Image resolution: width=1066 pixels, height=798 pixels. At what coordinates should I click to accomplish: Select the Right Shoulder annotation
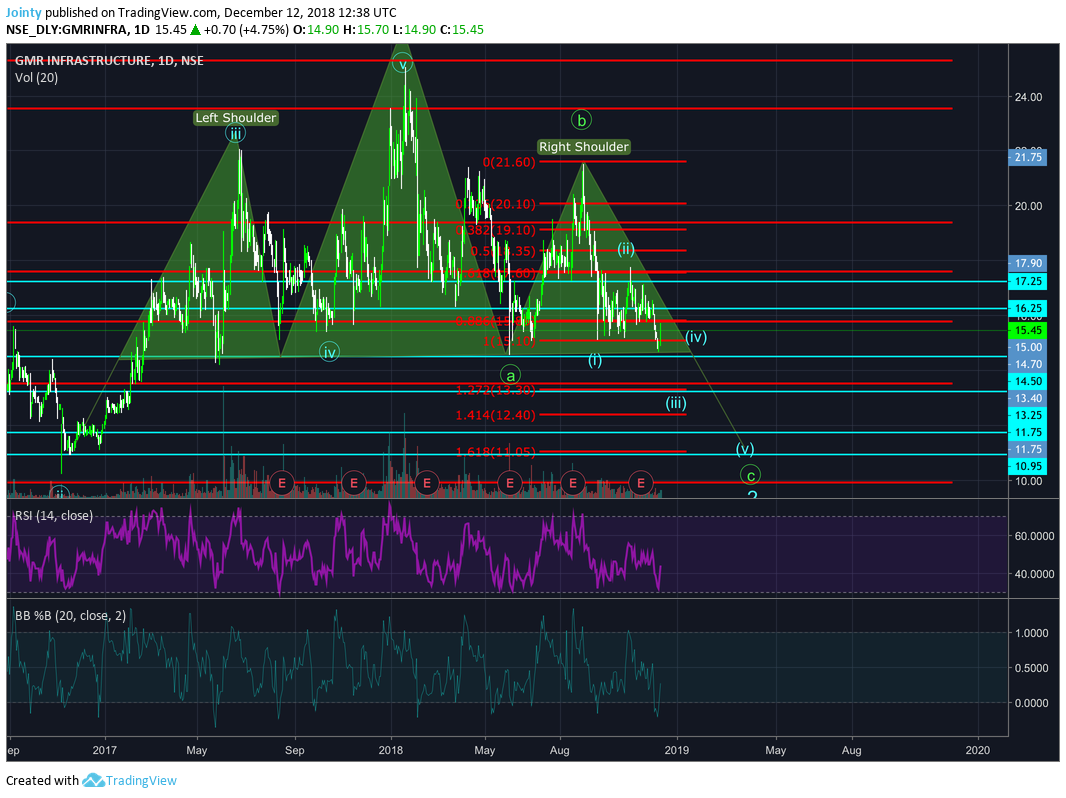point(583,147)
